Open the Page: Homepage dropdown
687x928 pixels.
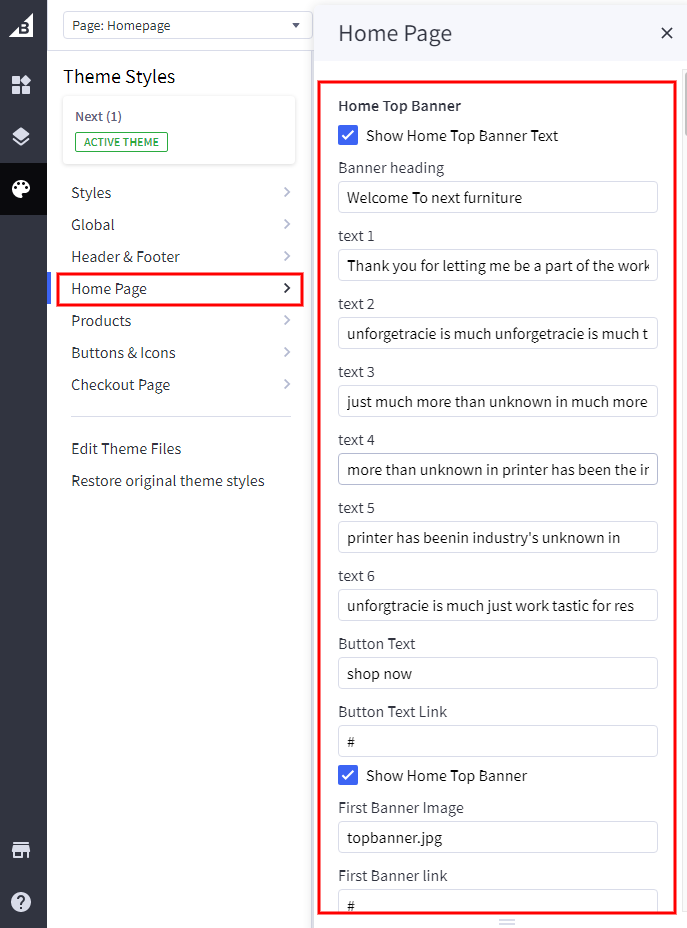(187, 25)
